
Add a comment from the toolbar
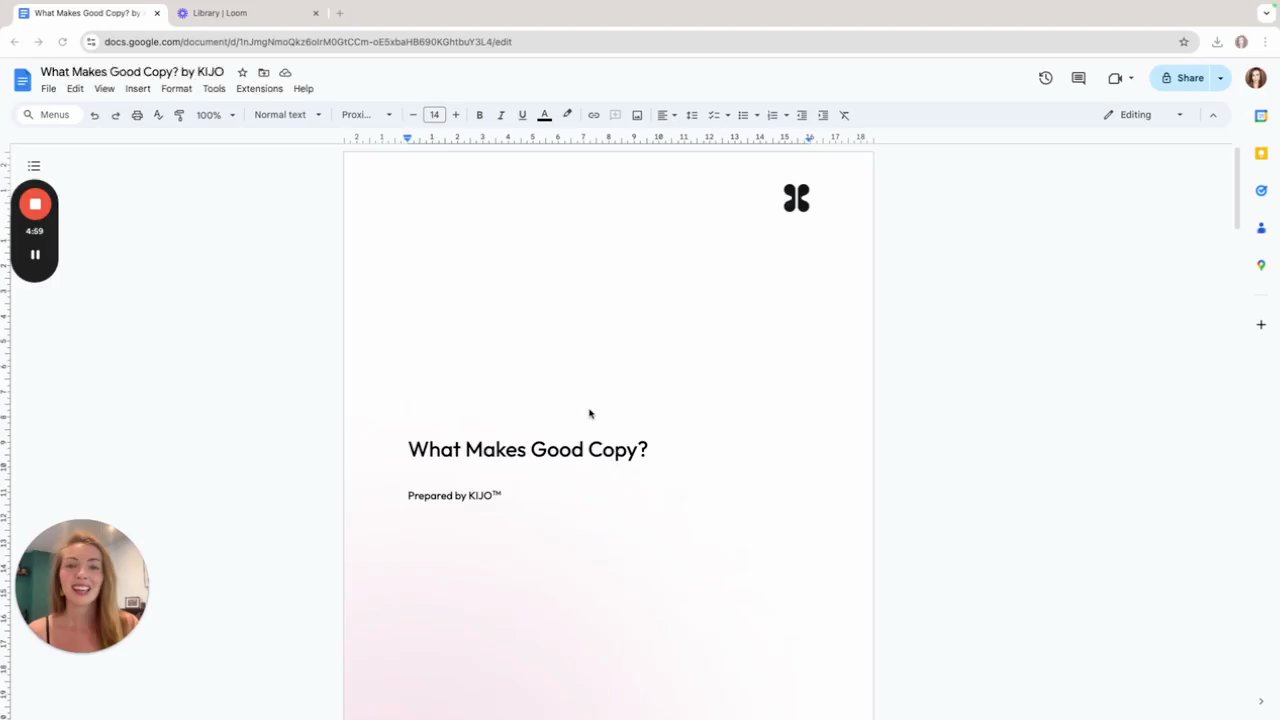615,115
